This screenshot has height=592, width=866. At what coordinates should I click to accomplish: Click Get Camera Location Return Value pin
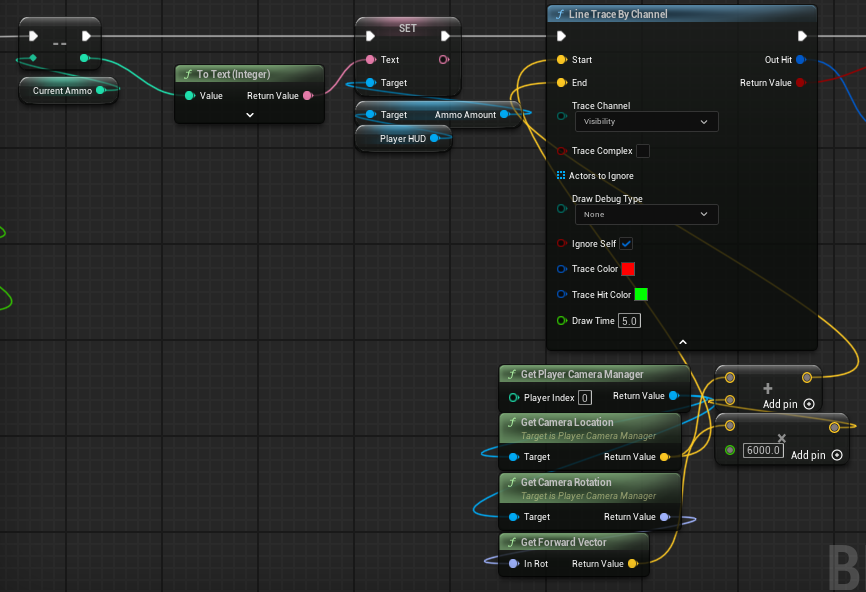[665, 457]
